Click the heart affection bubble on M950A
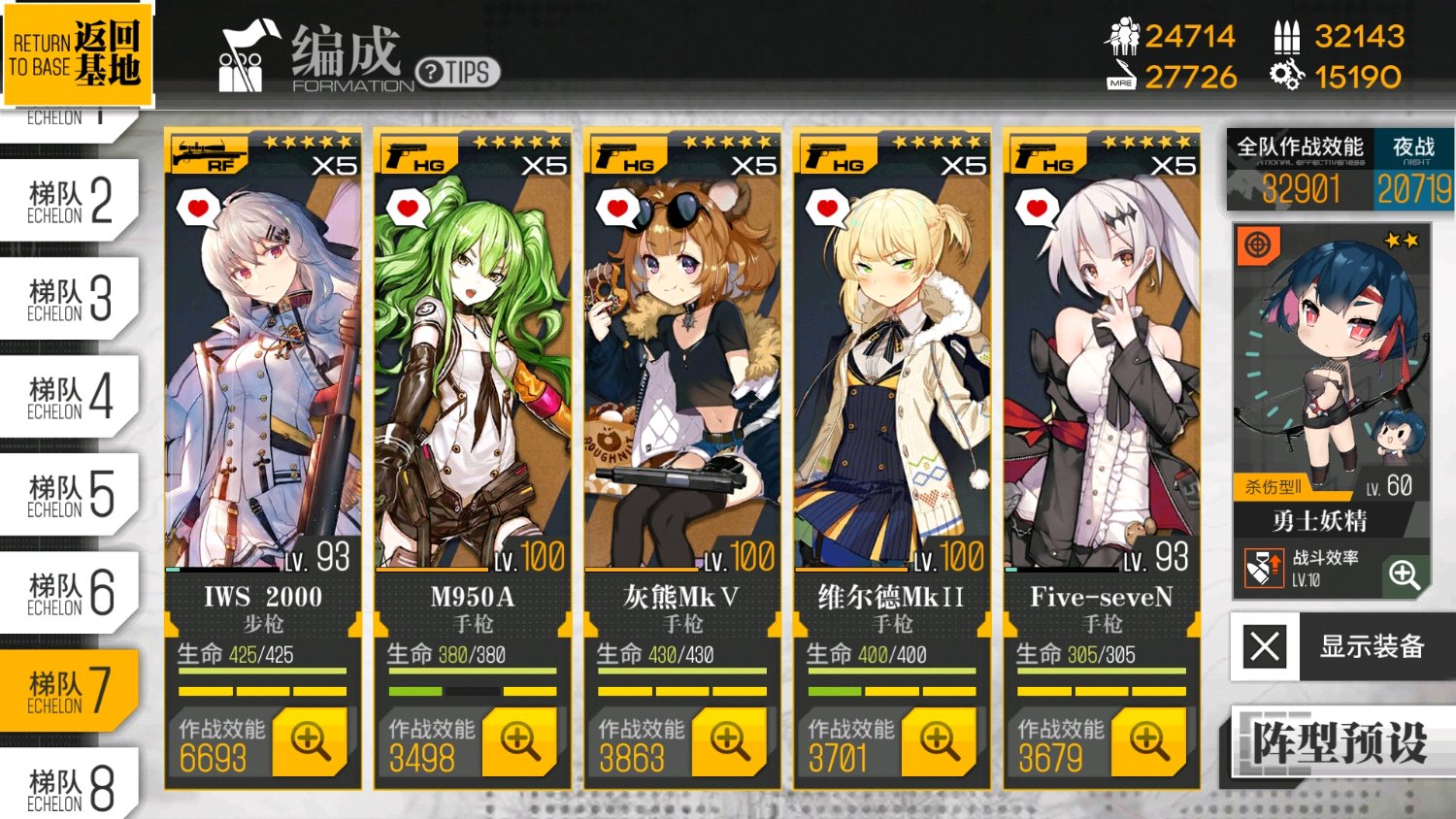Screen dimensions: 1456x819 click(409, 209)
